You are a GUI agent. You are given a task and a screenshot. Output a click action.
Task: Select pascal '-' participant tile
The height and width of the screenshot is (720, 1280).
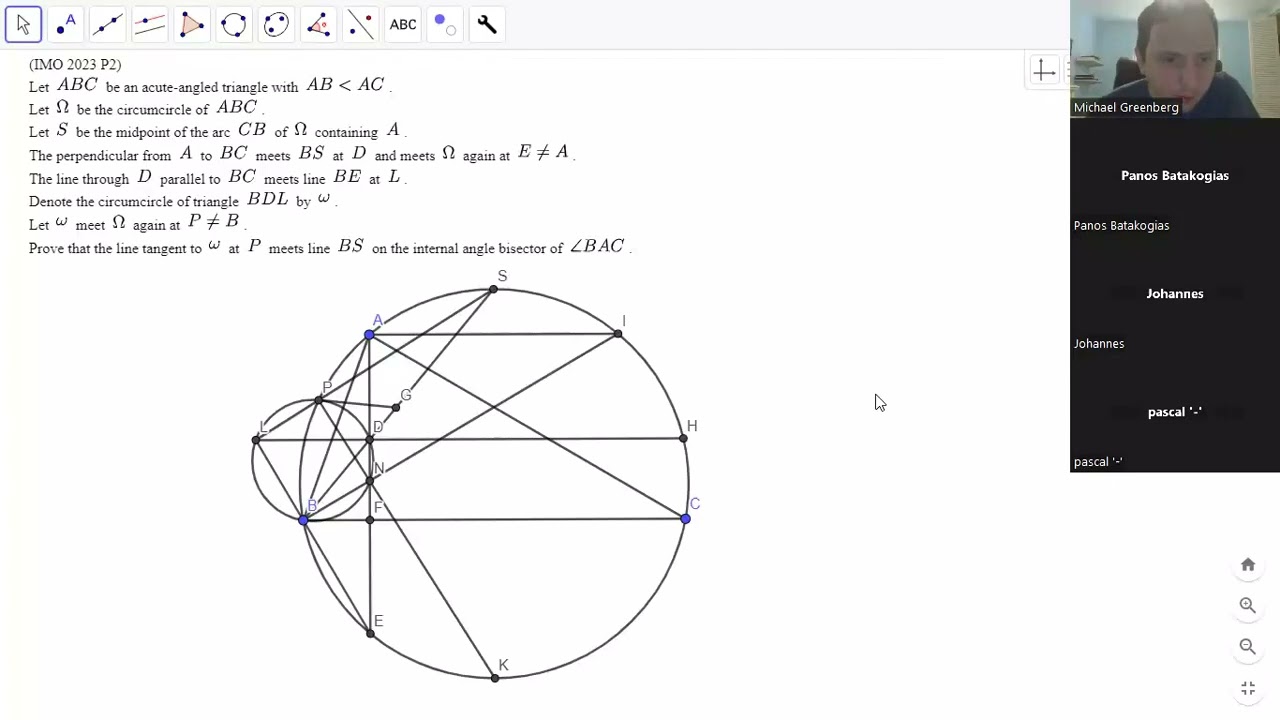point(1175,412)
